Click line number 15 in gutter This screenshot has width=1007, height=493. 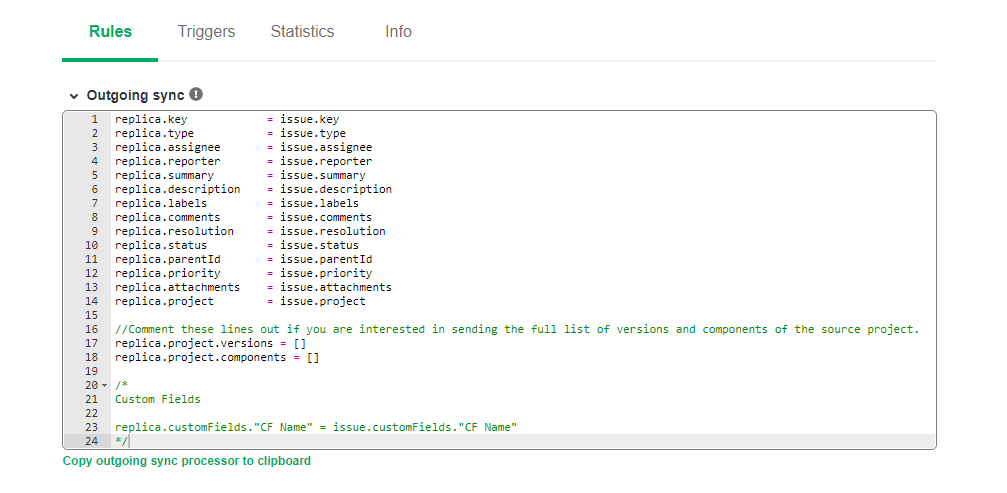pyautogui.click(x=92, y=315)
